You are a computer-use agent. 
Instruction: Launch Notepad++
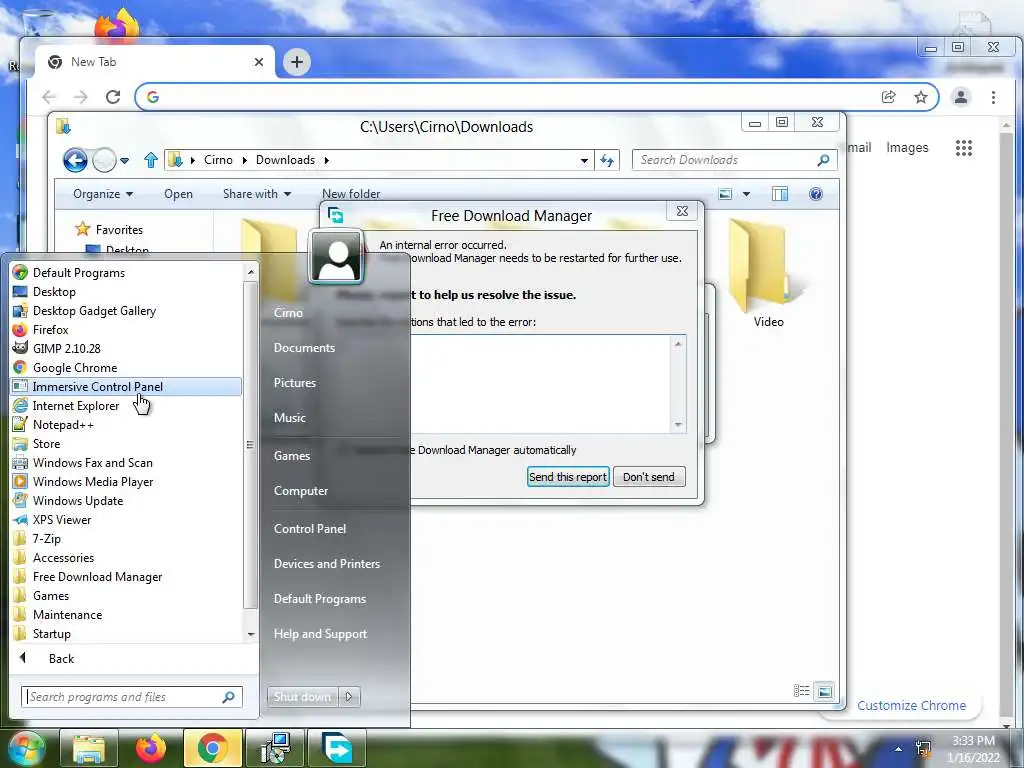(63, 424)
